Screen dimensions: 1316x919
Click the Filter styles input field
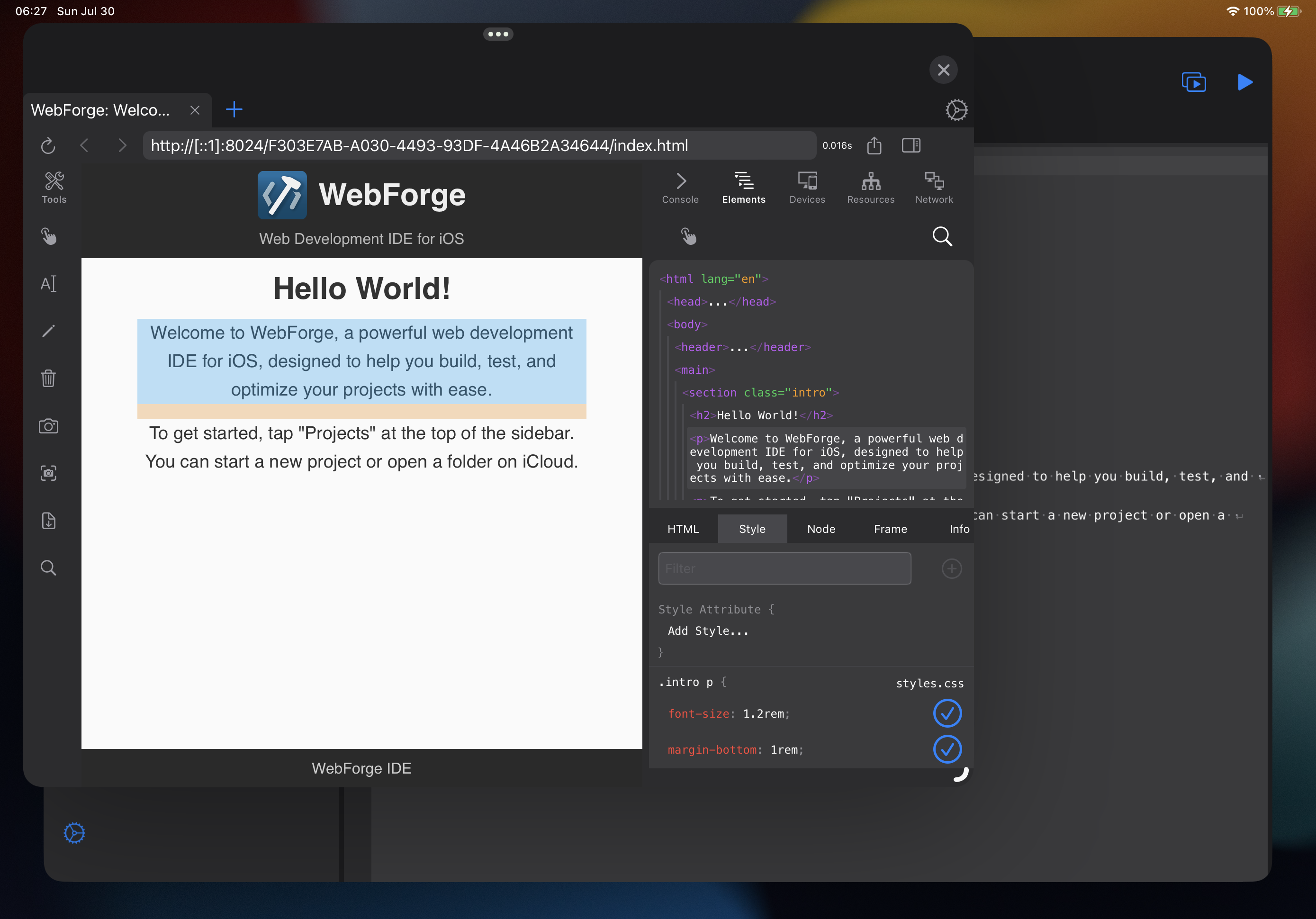coord(785,568)
